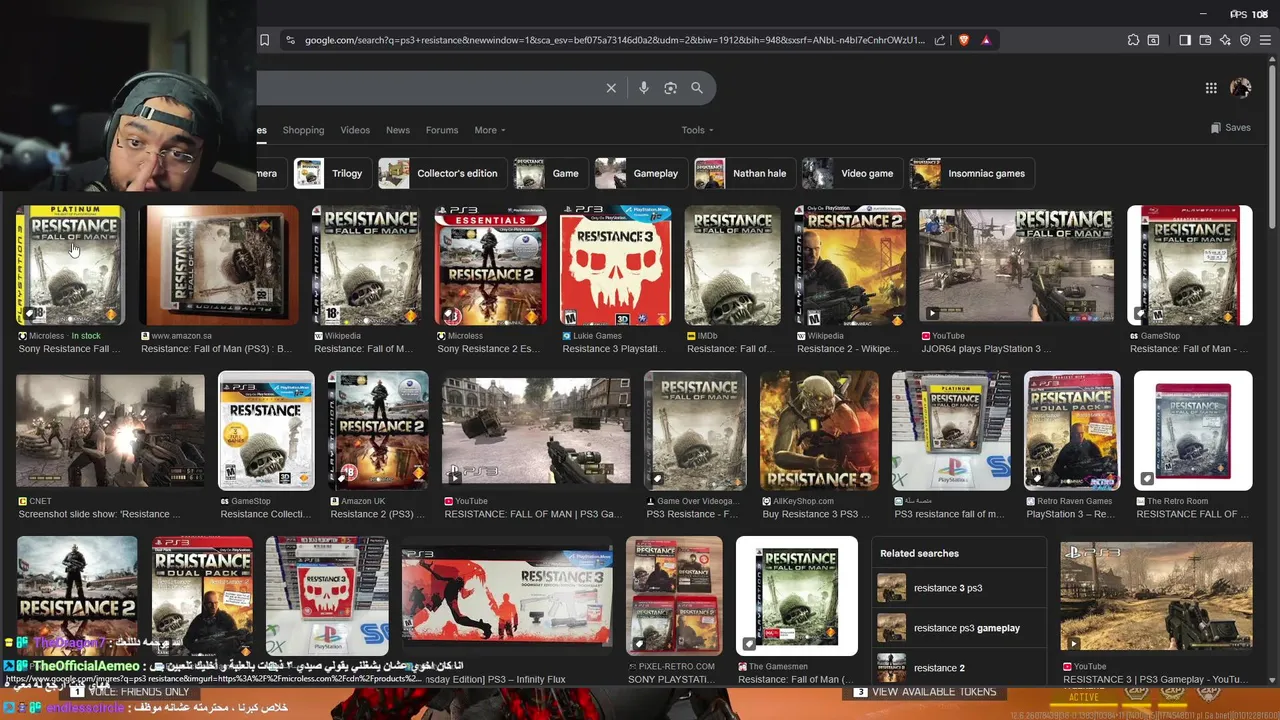Select the Collector's edition filter chip
The image size is (1280, 720).
coord(442,173)
